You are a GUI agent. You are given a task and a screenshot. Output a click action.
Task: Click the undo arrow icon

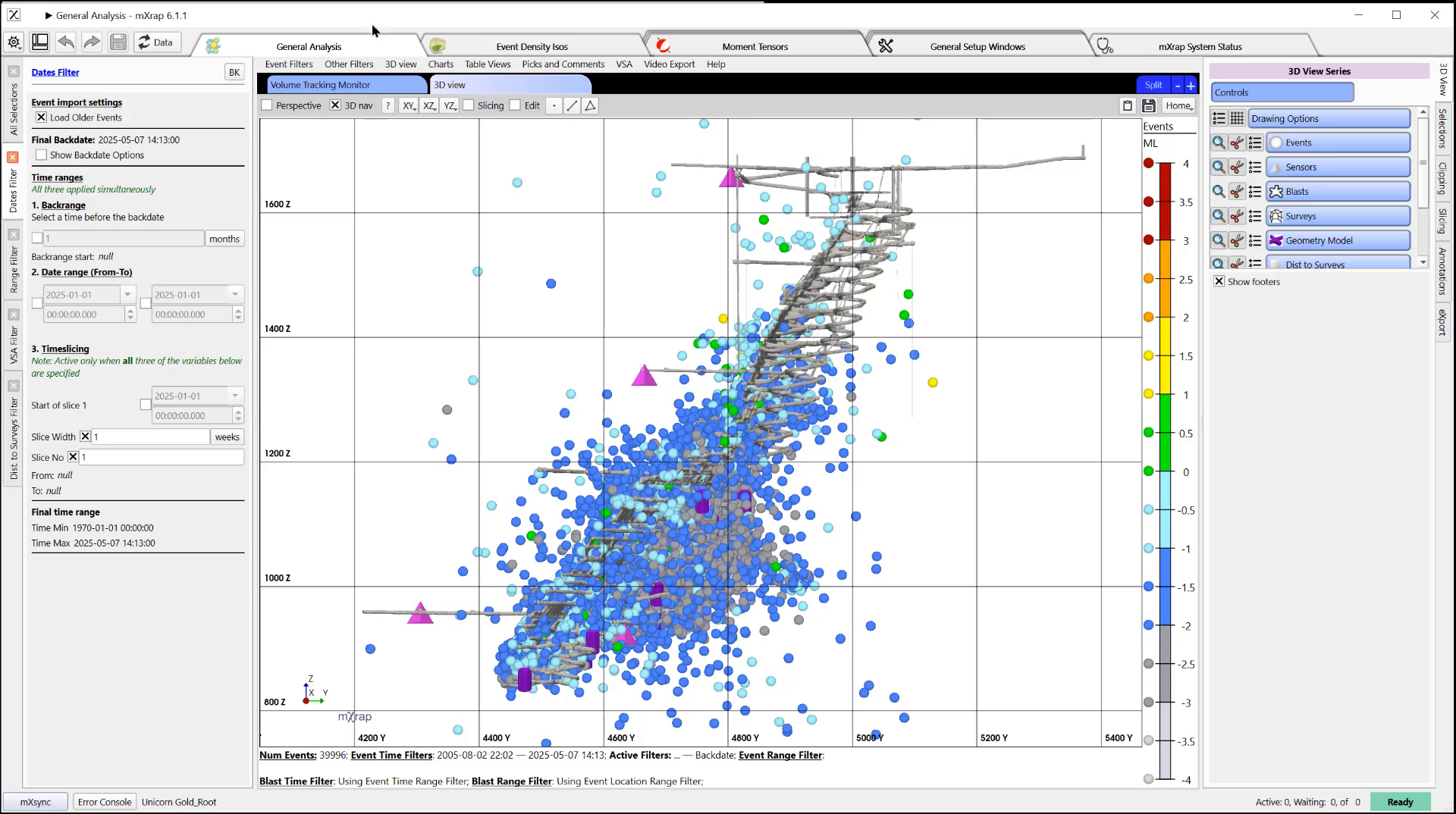66,42
